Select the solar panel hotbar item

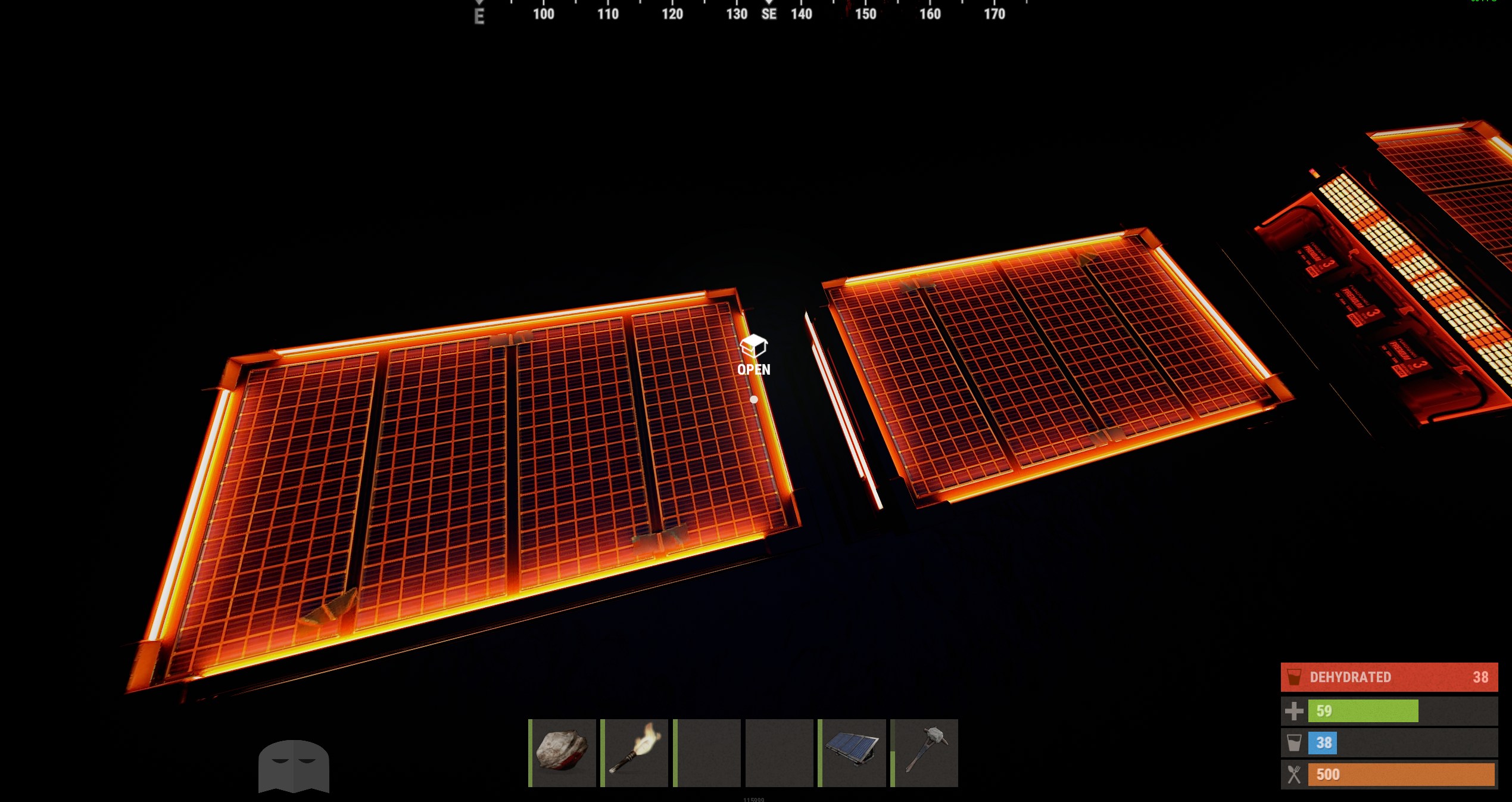pos(852,753)
